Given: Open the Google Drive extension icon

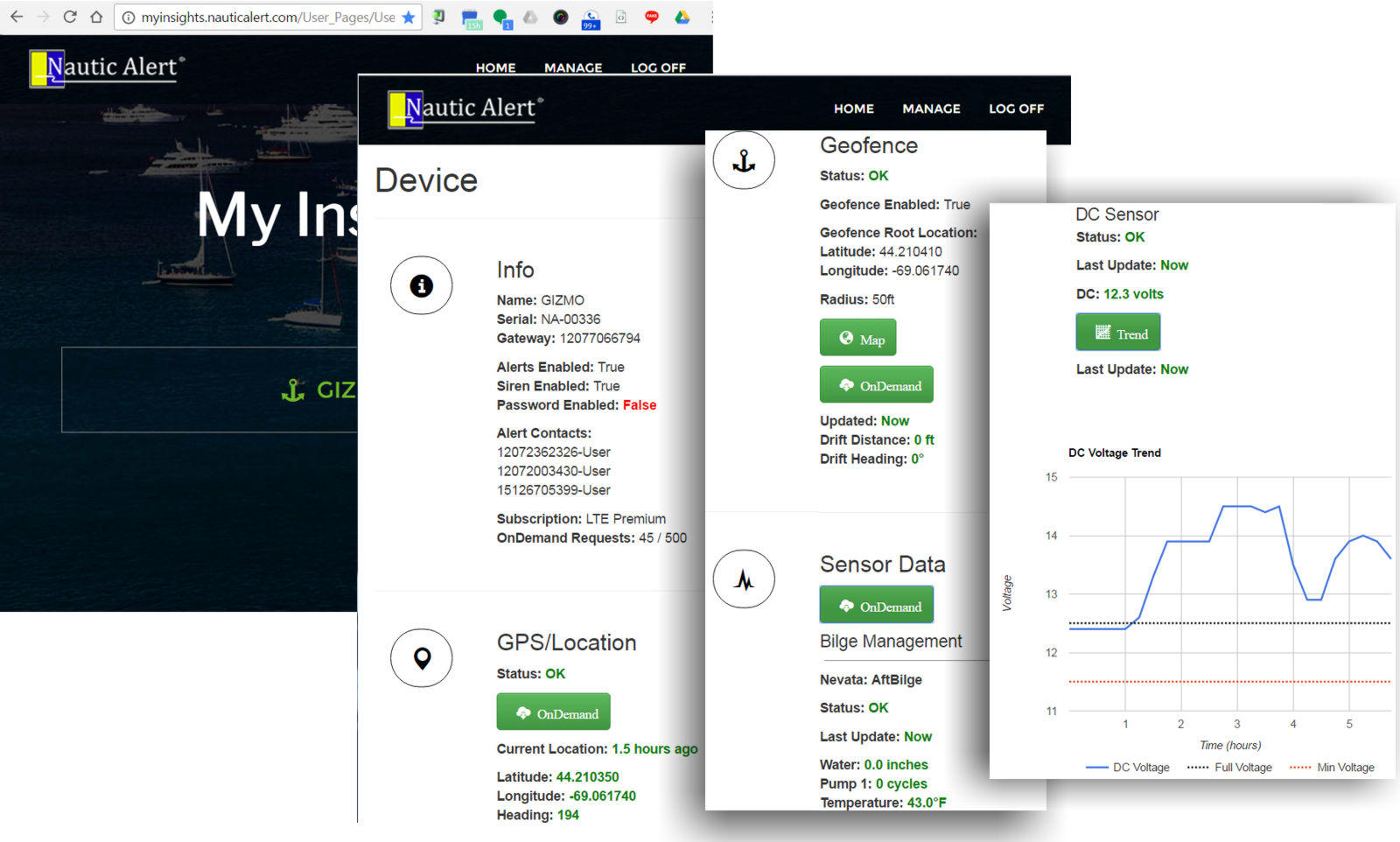Looking at the screenshot, I should (682, 17).
